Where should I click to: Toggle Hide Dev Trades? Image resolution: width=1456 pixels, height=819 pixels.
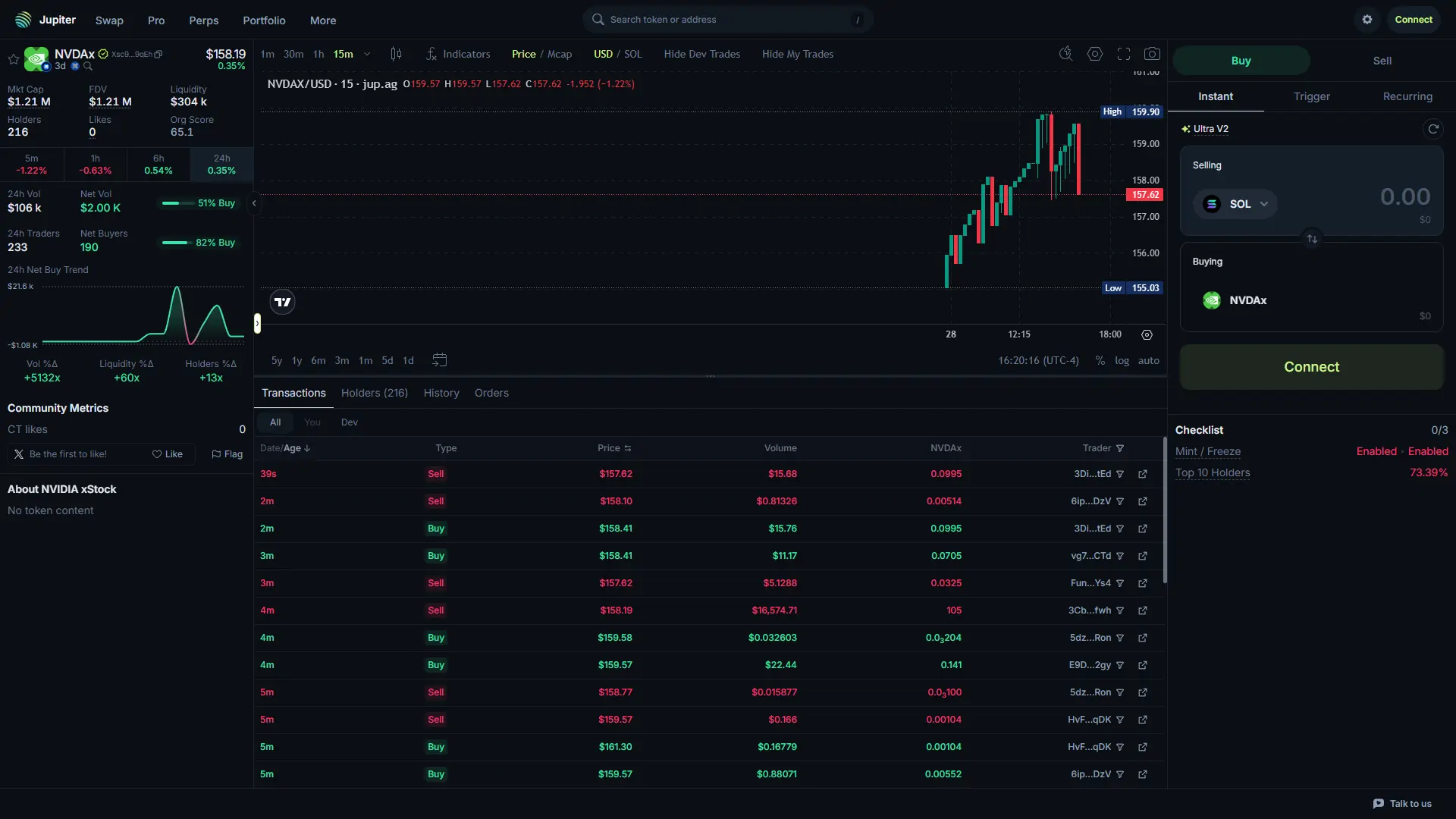coord(701,54)
